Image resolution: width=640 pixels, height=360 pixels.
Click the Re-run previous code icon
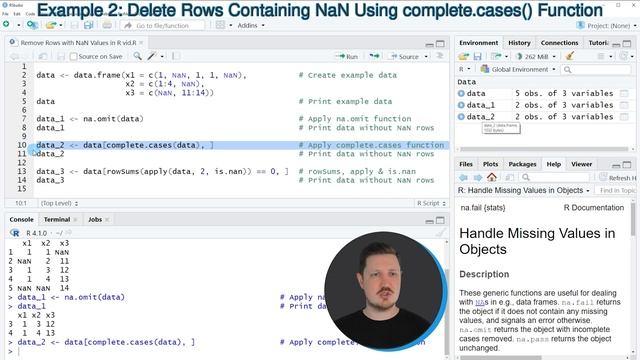[x=374, y=56]
